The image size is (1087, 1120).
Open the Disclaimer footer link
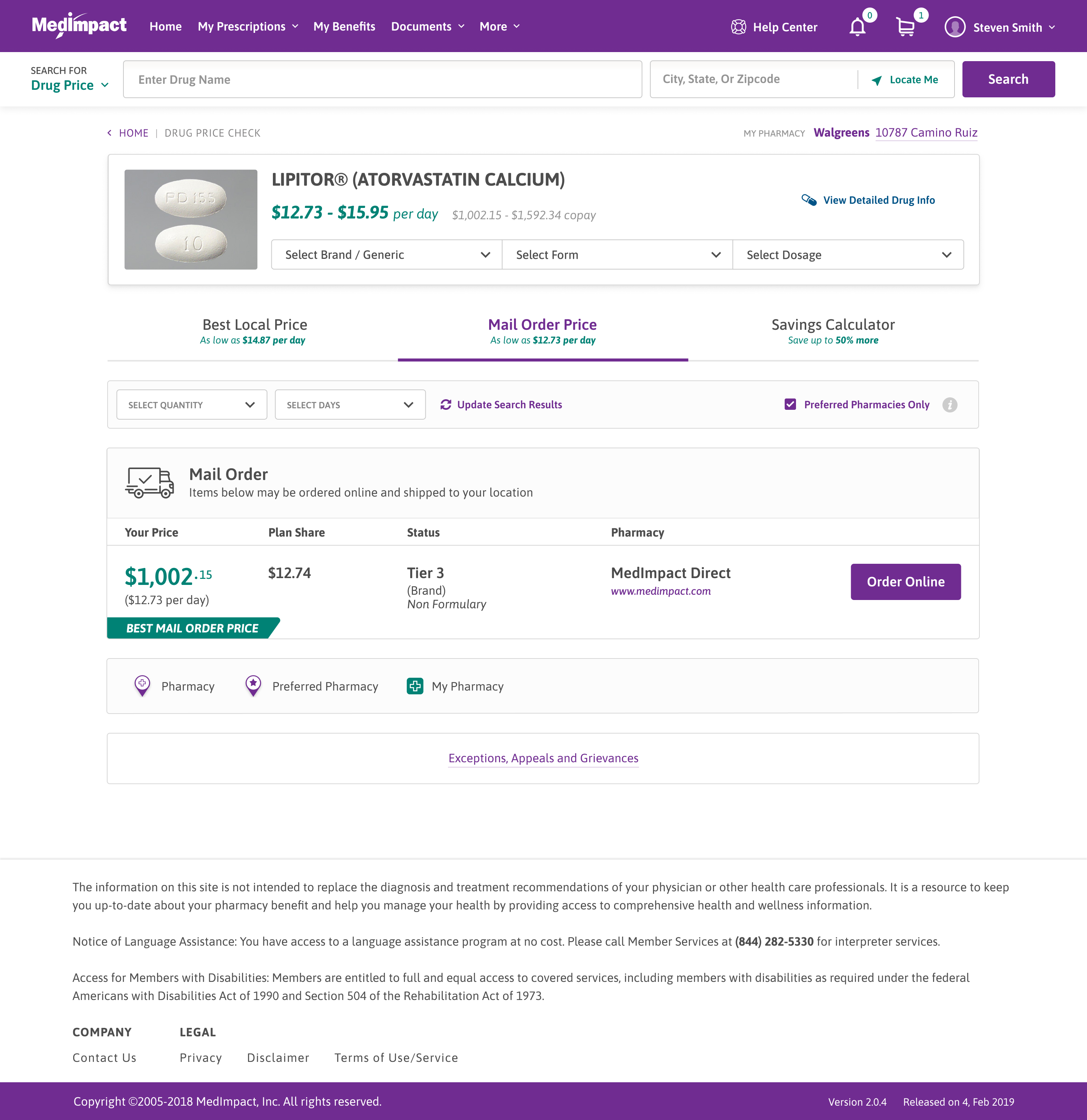click(x=278, y=1058)
